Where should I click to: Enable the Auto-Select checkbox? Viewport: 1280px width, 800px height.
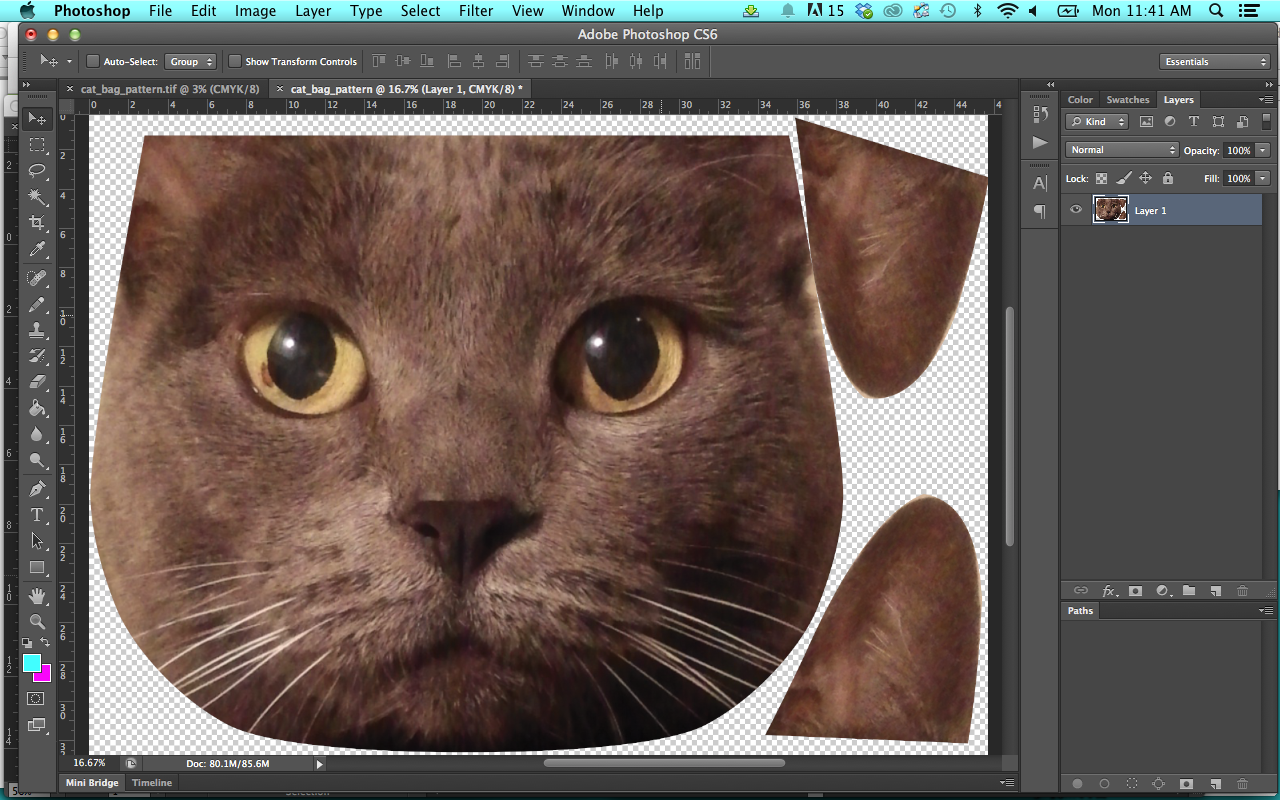coord(92,61)
